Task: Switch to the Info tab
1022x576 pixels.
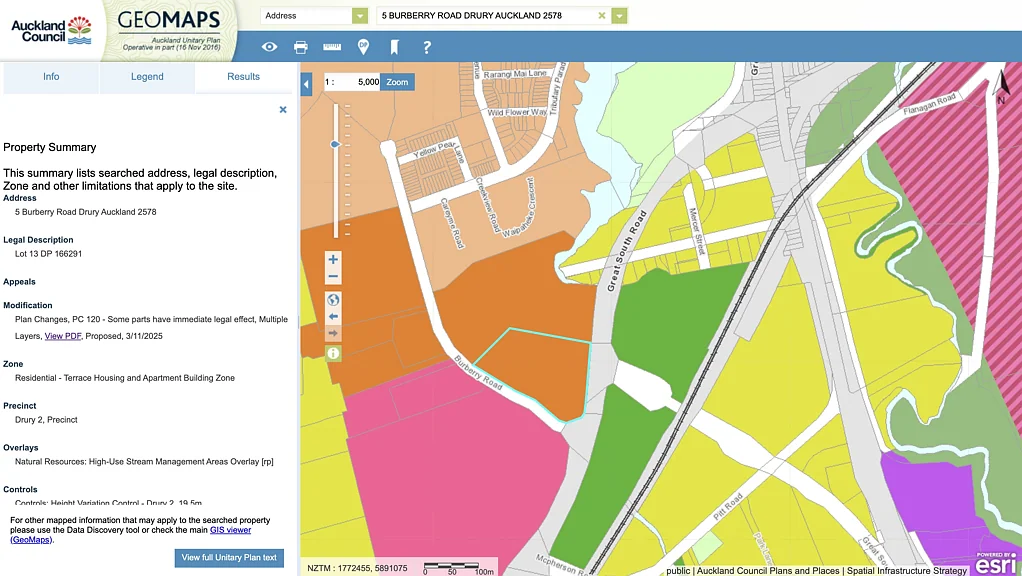Action: coord(51,77)
